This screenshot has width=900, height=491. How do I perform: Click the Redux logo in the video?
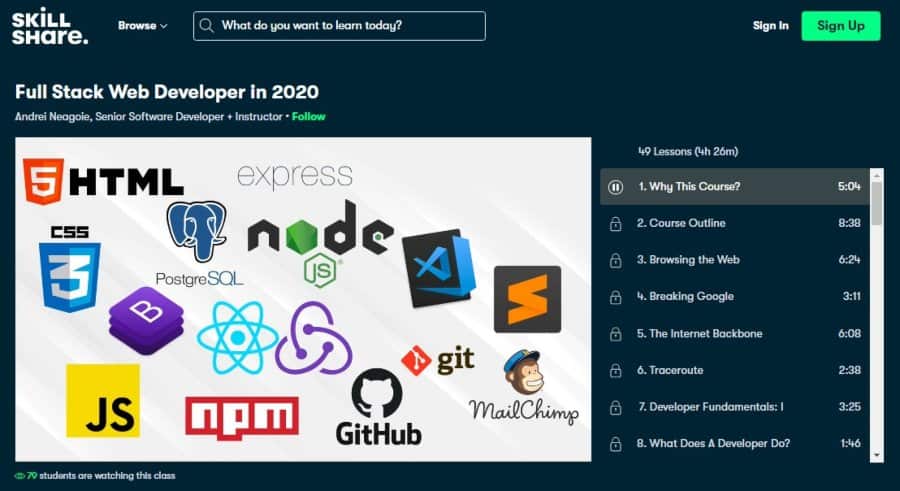[313, 338]
